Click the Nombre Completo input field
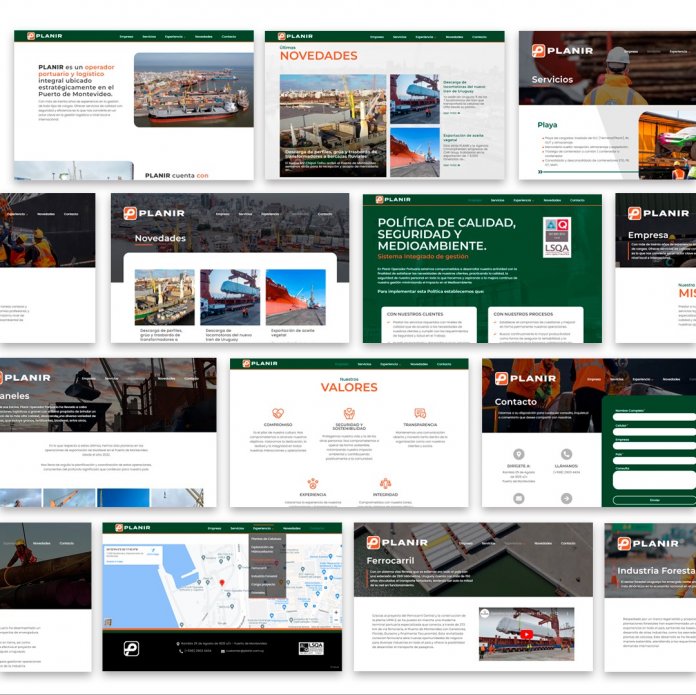Screen dimensions: 696x695 654,417
